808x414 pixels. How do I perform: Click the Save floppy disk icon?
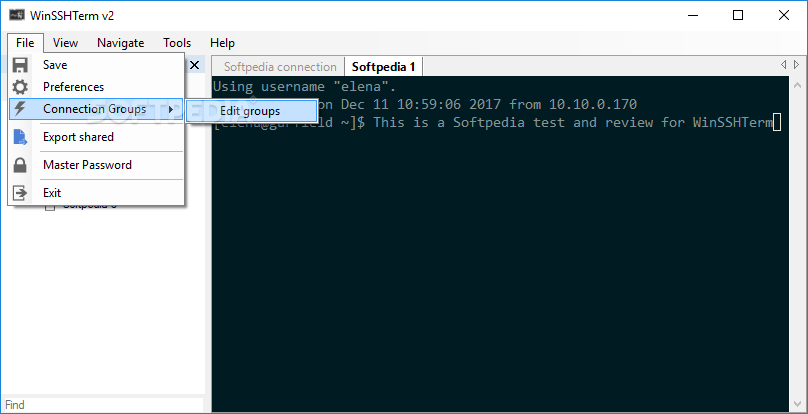tap(20, 65)
